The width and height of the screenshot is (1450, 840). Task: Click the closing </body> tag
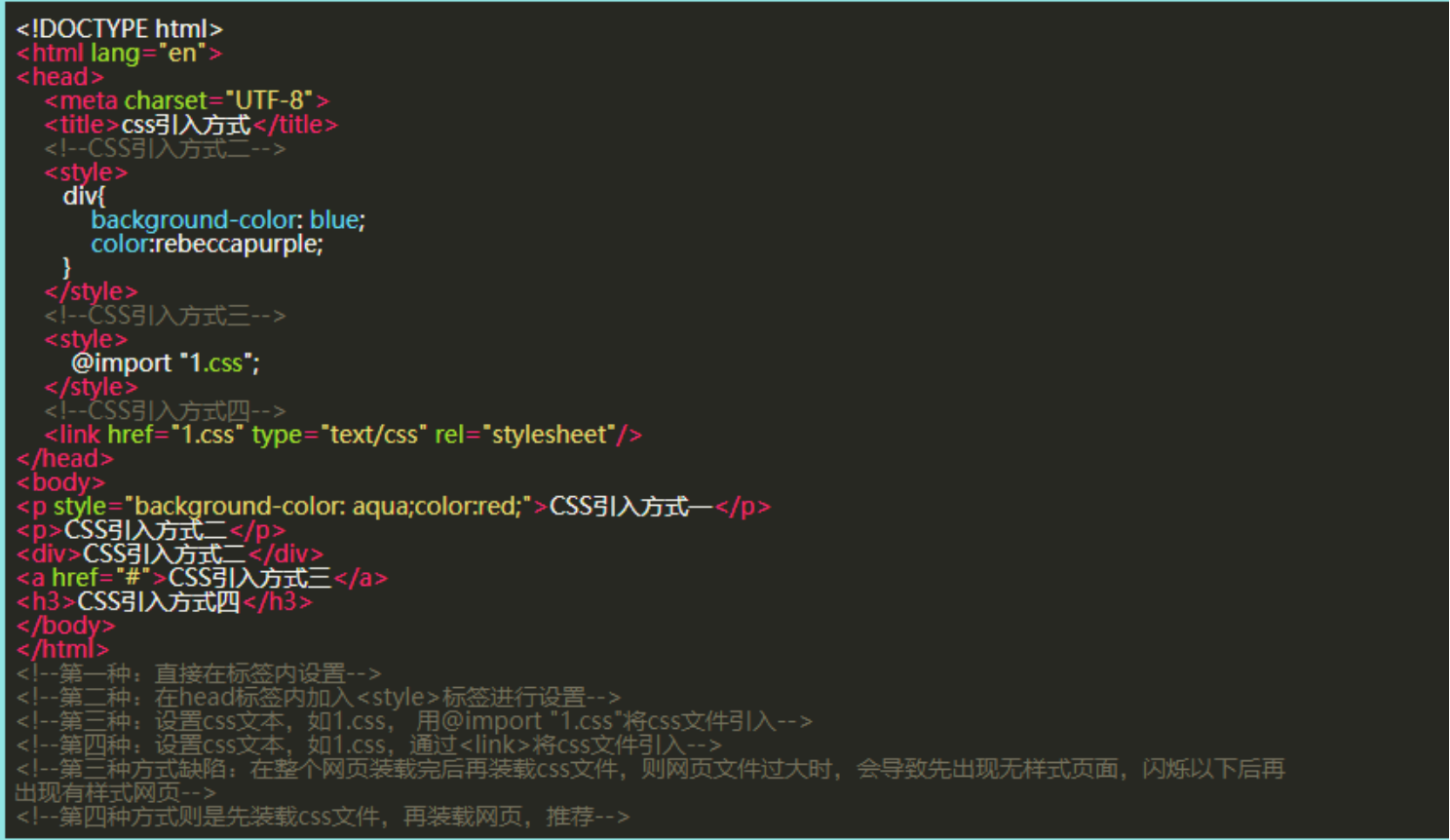tap(65, 626)
